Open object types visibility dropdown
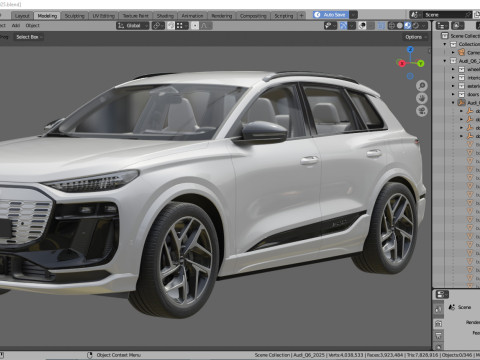480x360 pixels. click(330, 26)
